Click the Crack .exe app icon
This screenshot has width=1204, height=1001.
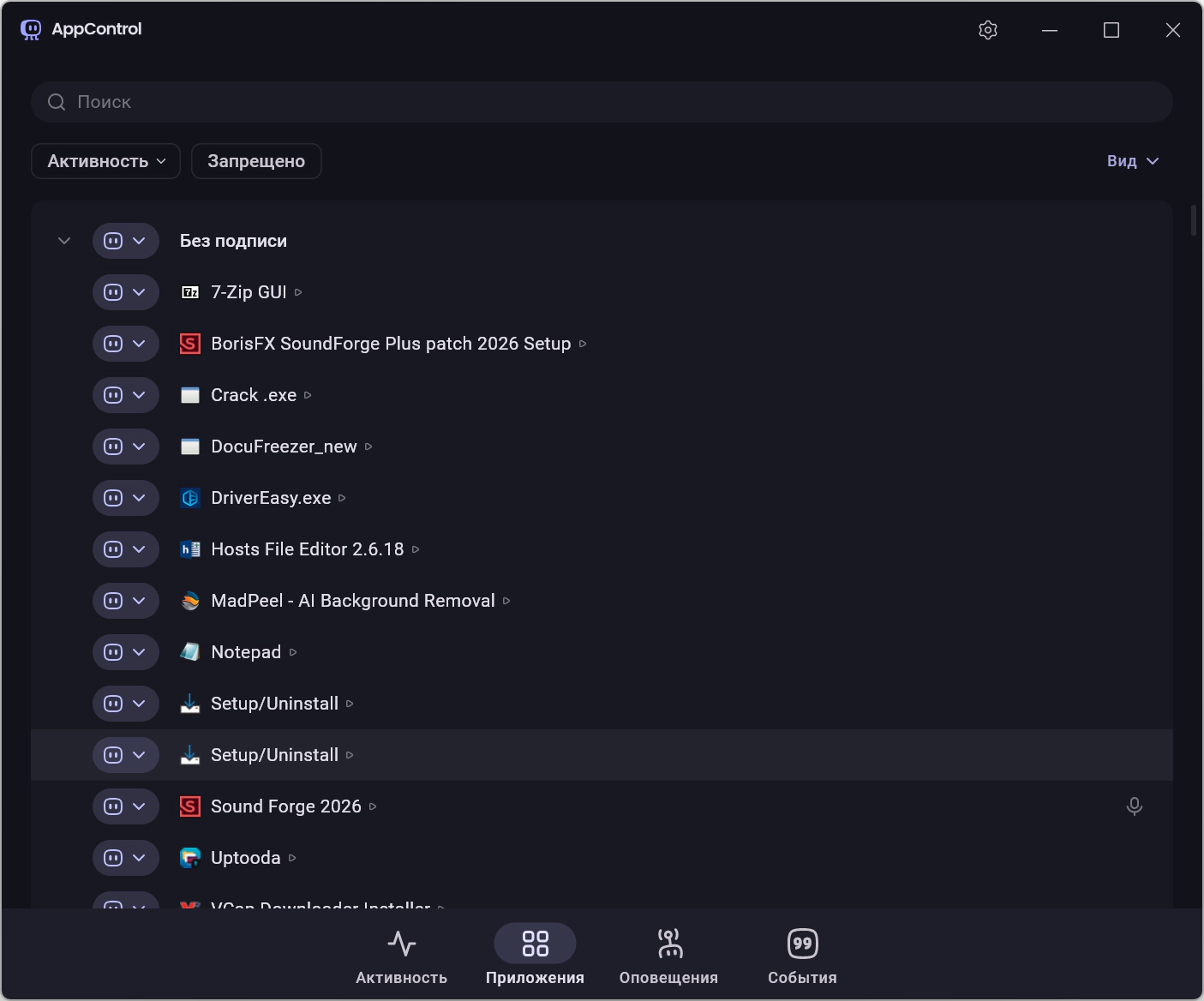pos(190,395)
